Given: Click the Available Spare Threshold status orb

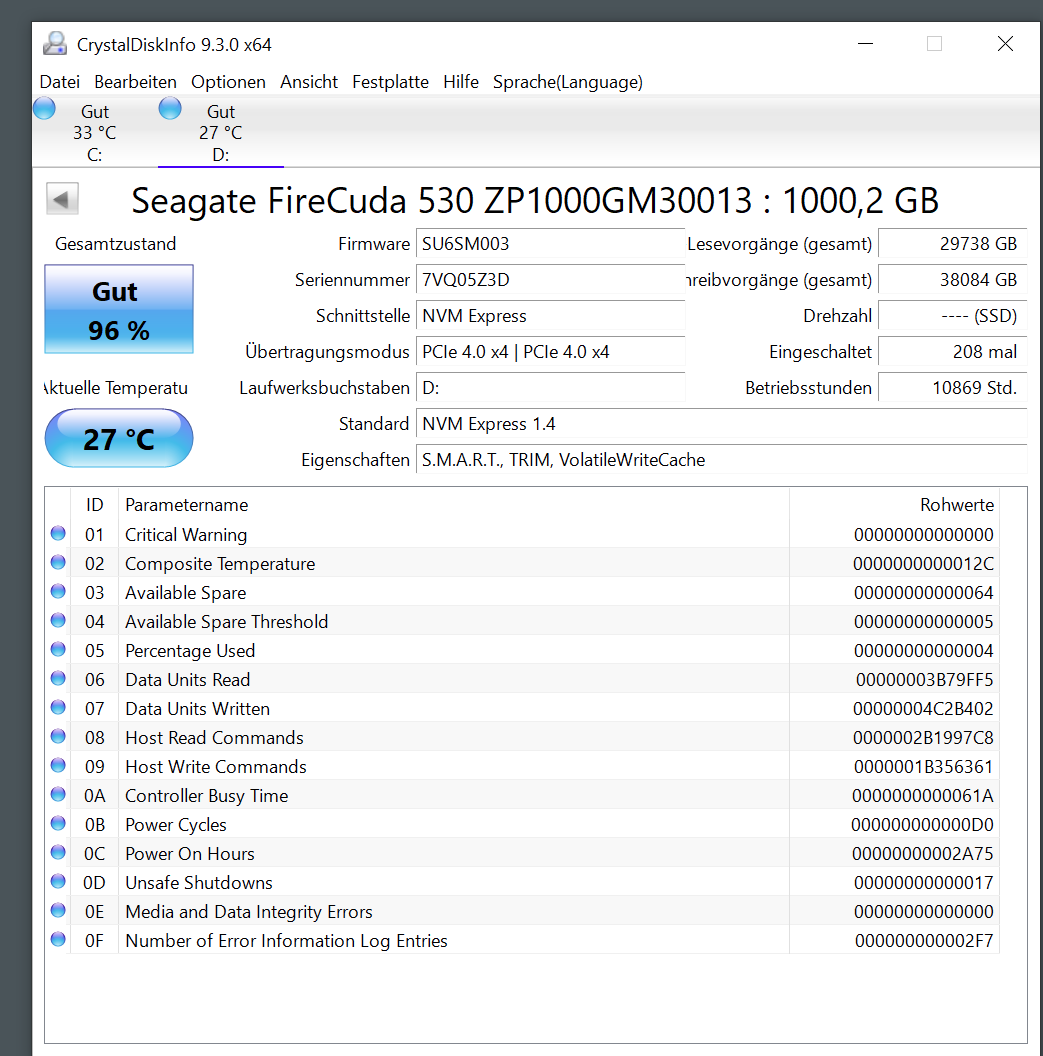Looking at the screenshot, I should pyautogui.click(x=59, y=620).
